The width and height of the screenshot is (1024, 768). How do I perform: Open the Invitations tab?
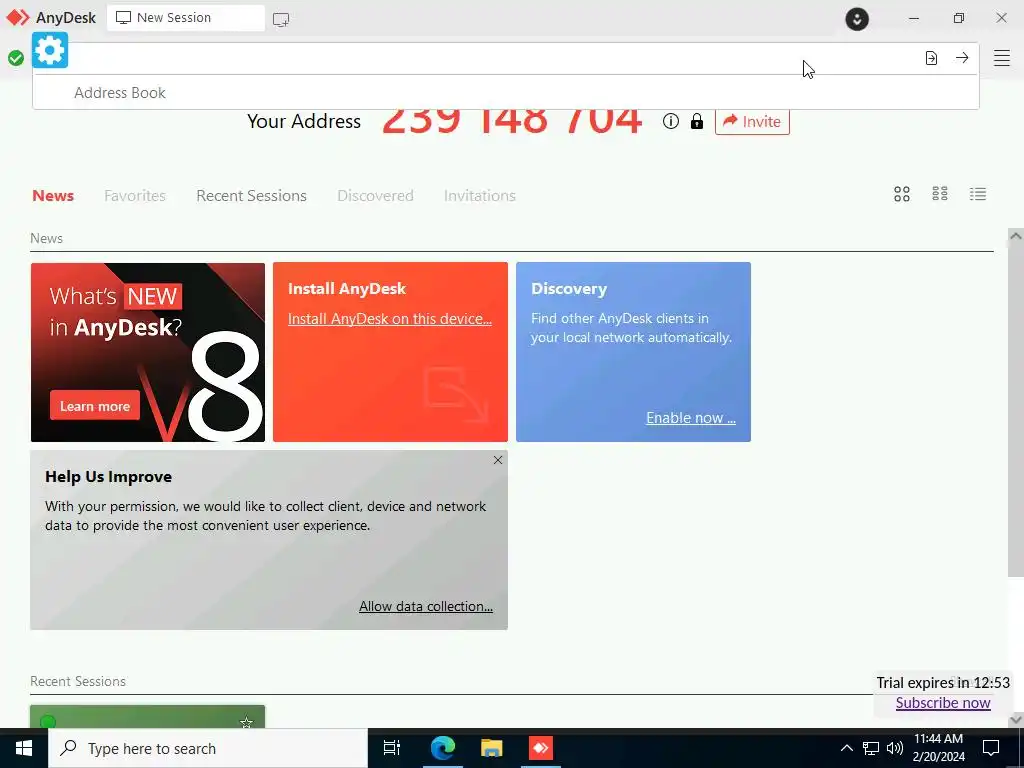point(479,196)
